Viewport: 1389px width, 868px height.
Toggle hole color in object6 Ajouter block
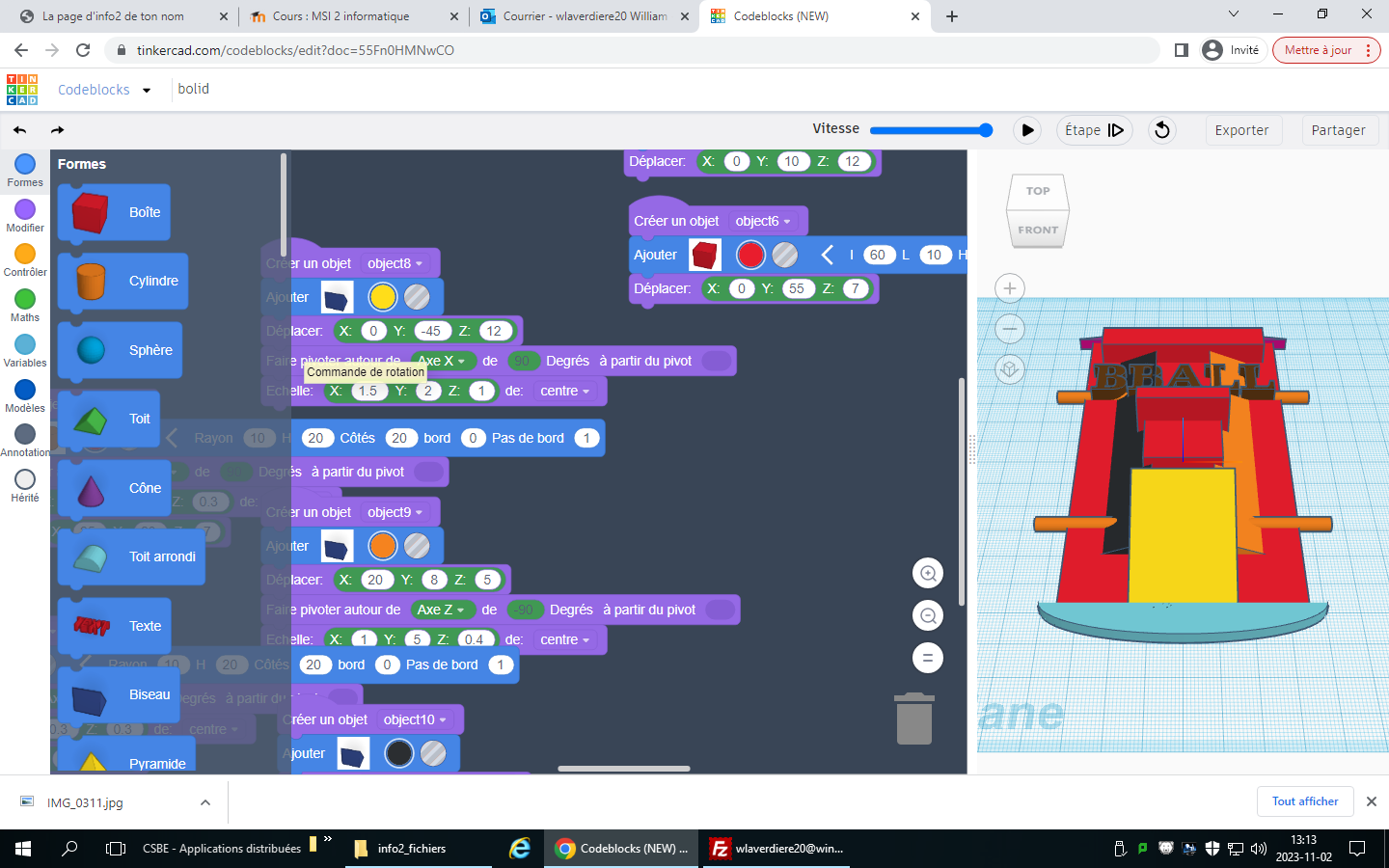click(x=785, y=255)
